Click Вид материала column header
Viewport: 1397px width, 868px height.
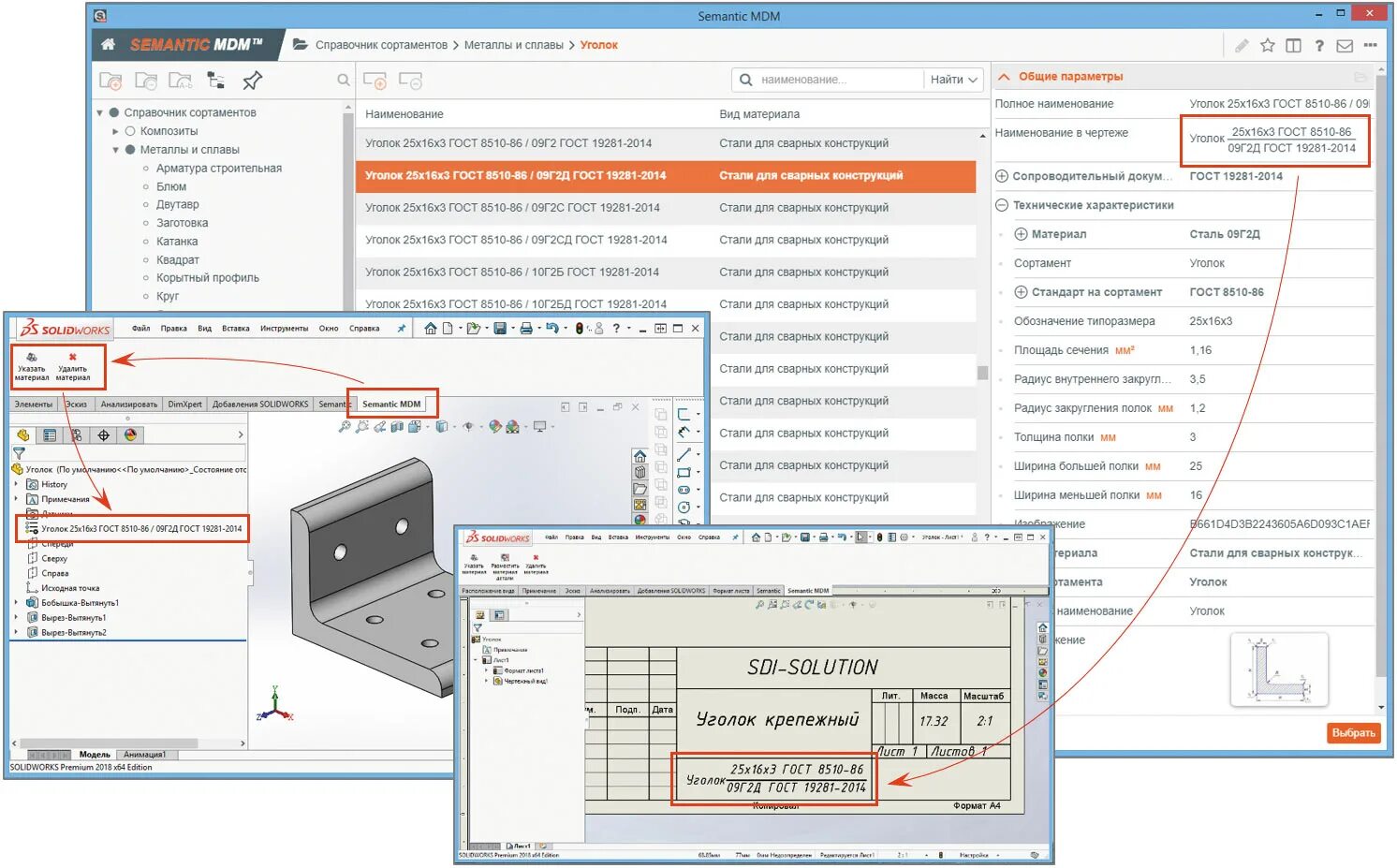[759, 114]
